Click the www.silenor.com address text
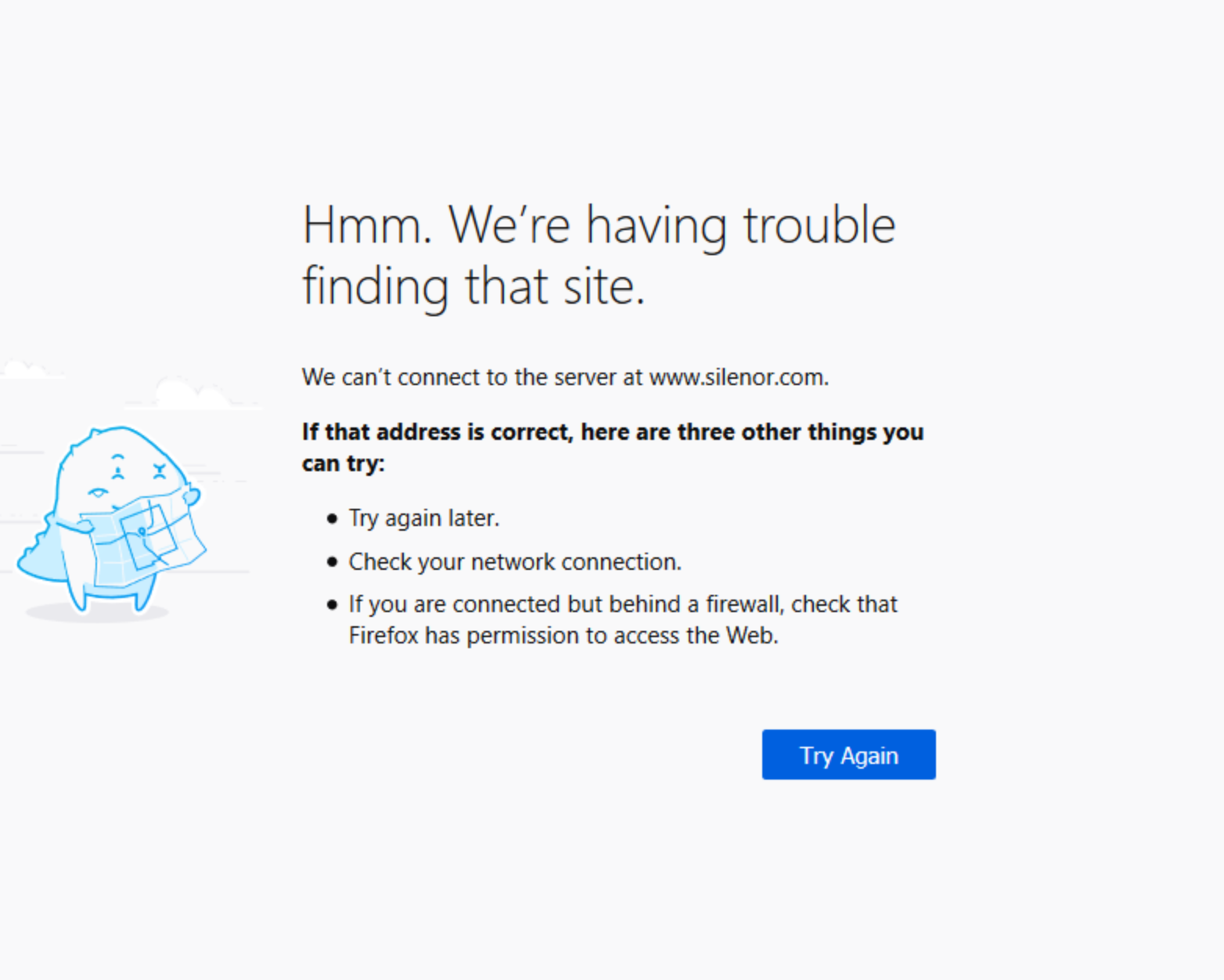This screenshot has height=980, width=1224. (x=738, y=377)
